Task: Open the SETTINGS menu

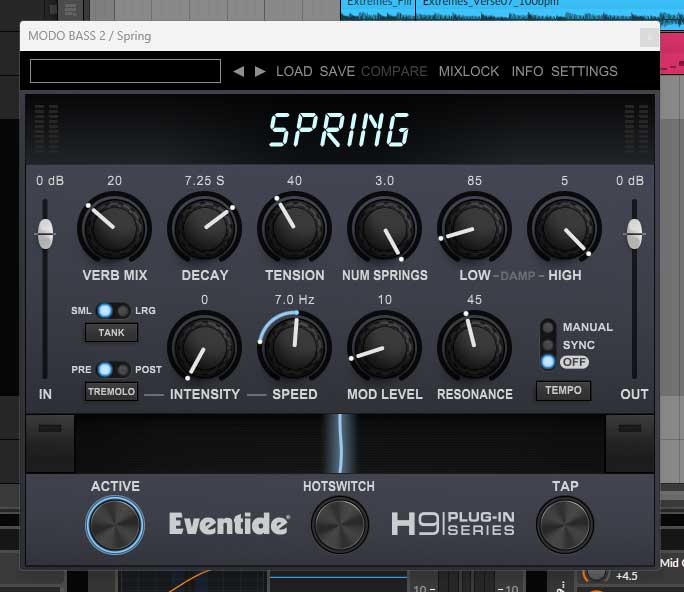Action: [x=584, y=71]
